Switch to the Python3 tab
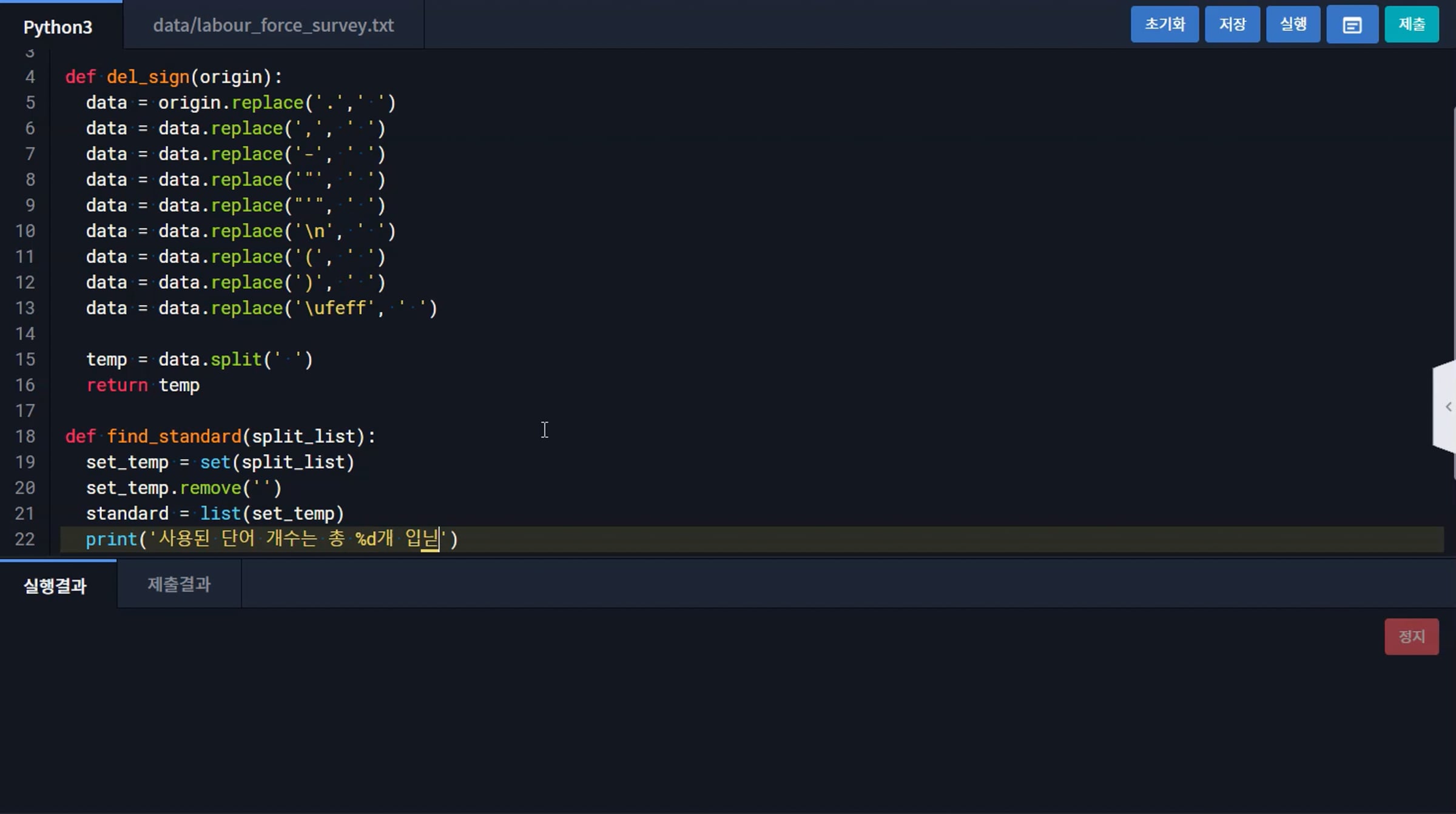The width and height of the screenshot is (1456, 814). 58,27
